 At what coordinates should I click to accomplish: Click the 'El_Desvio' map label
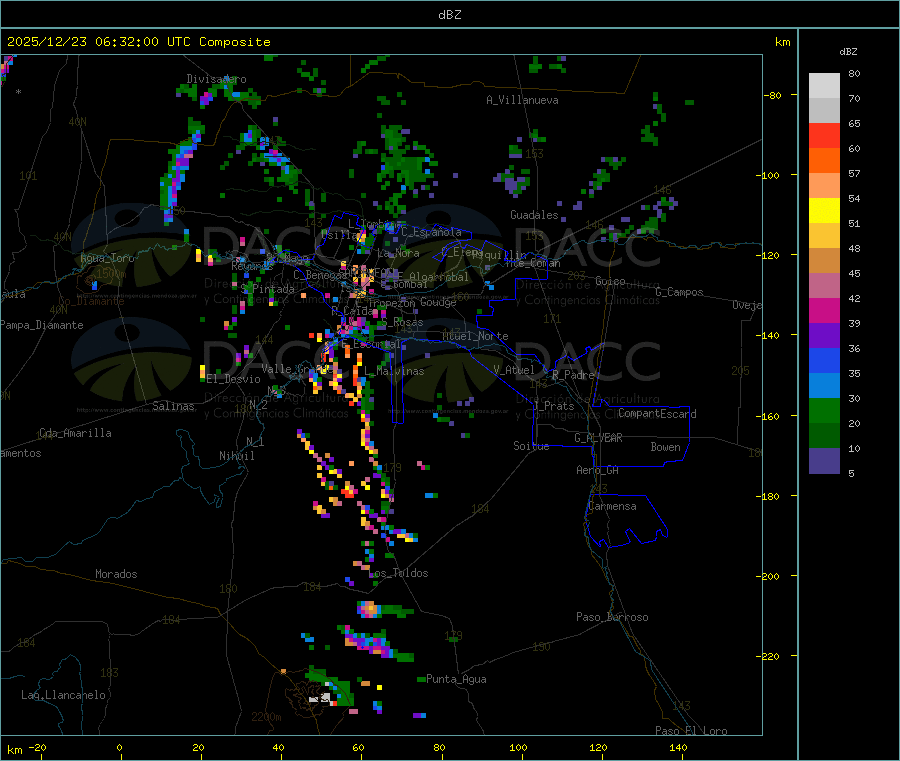click(x=234, y=379)
